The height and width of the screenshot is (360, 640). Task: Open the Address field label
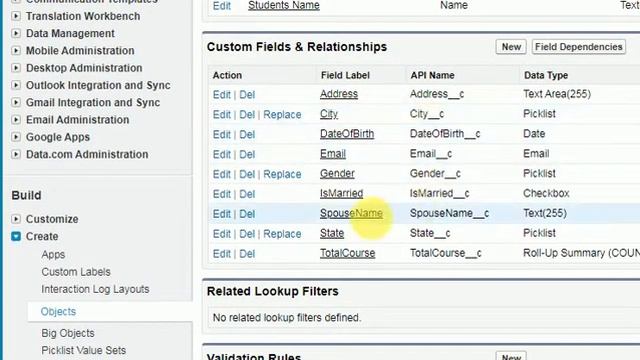point(339,94)
